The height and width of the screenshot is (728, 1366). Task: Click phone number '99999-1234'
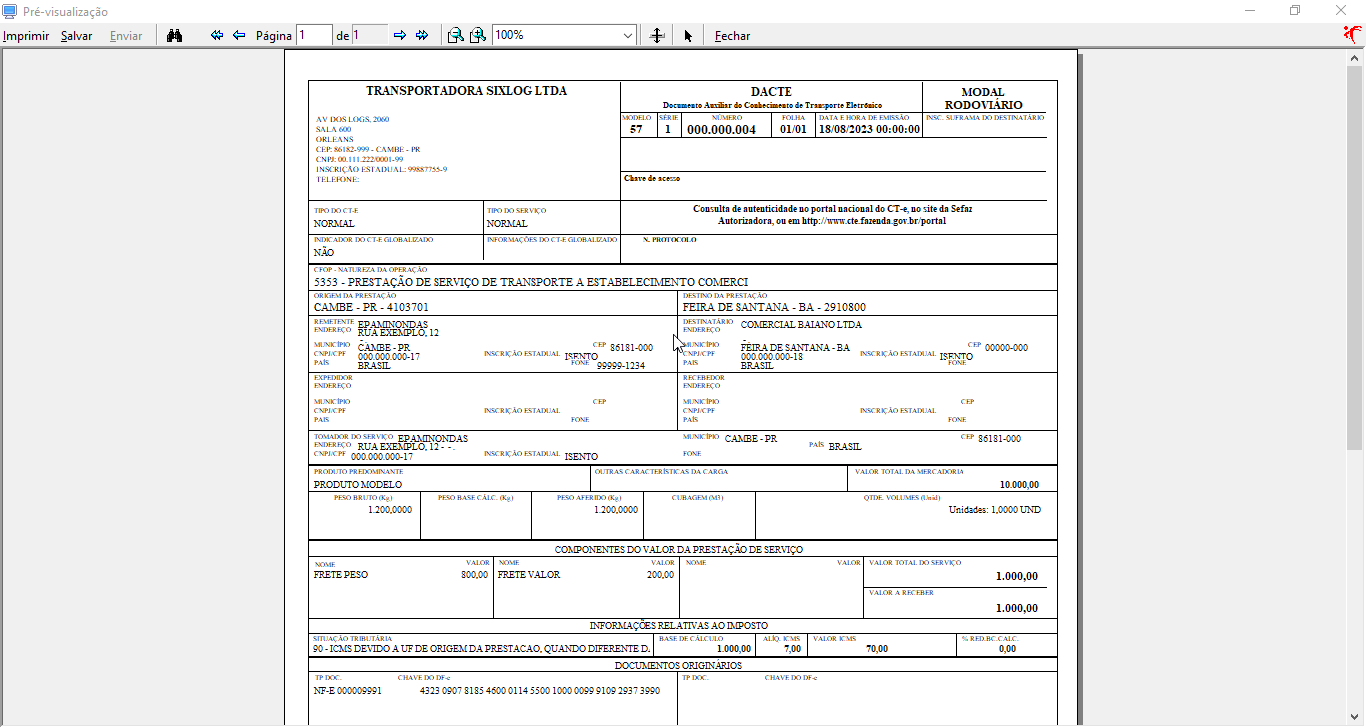tap(621, 366)
